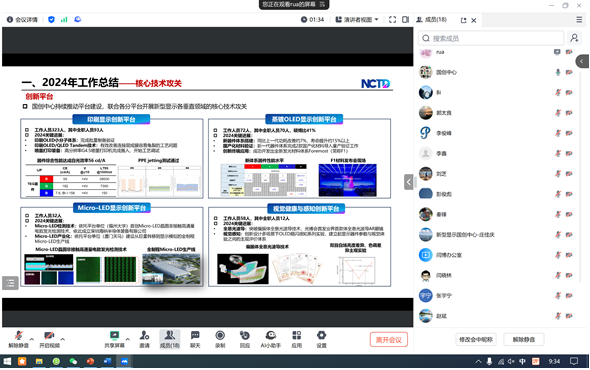Expand audio options arrow beside 解除静音
590x370 pixels.
point(32,339)
